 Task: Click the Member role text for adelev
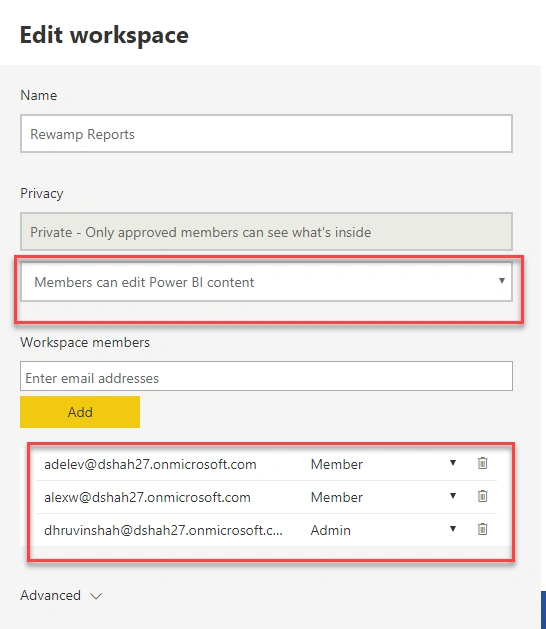(x=337, y=464)
